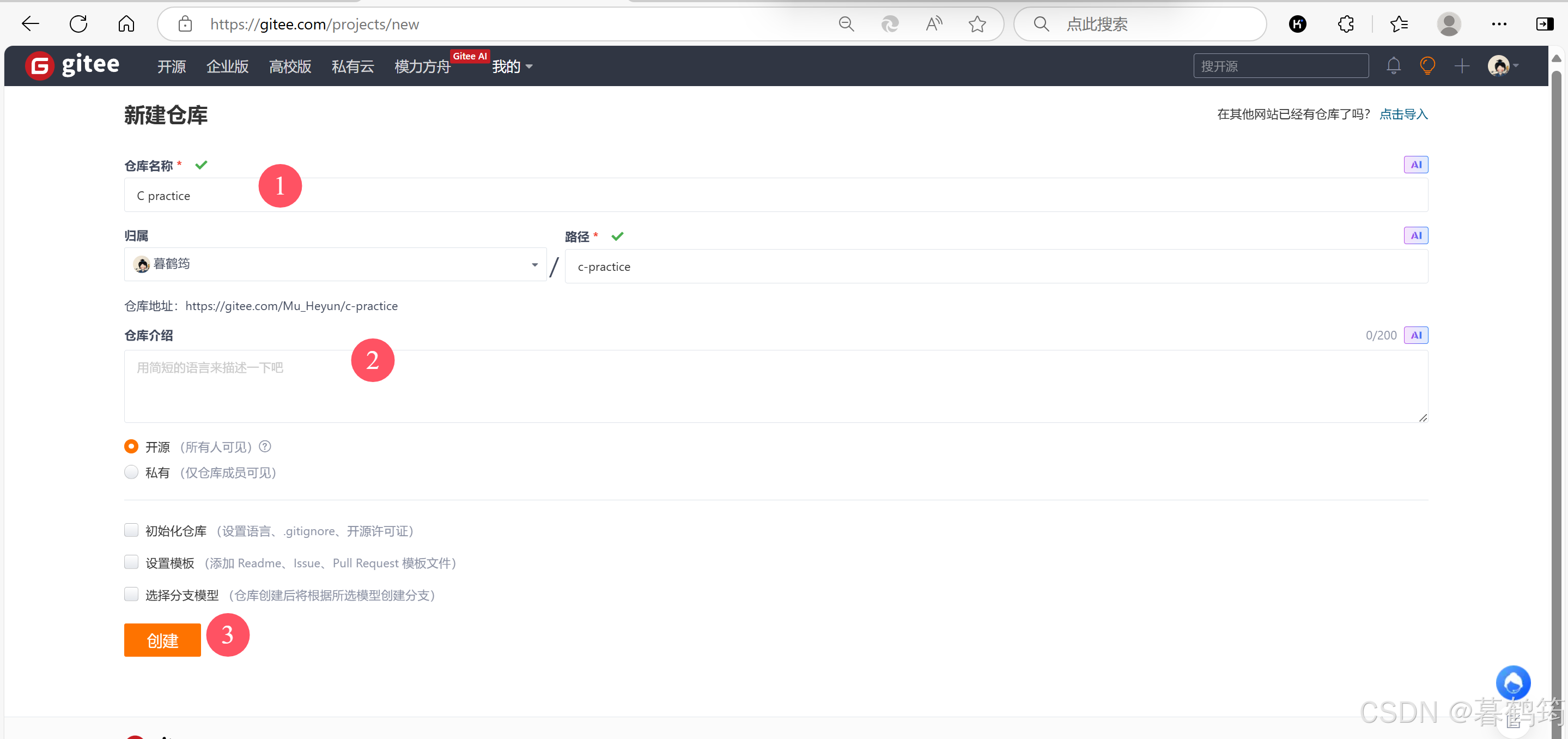
Task: Click the Gitee notifications bell icon
Action: 1393,66
